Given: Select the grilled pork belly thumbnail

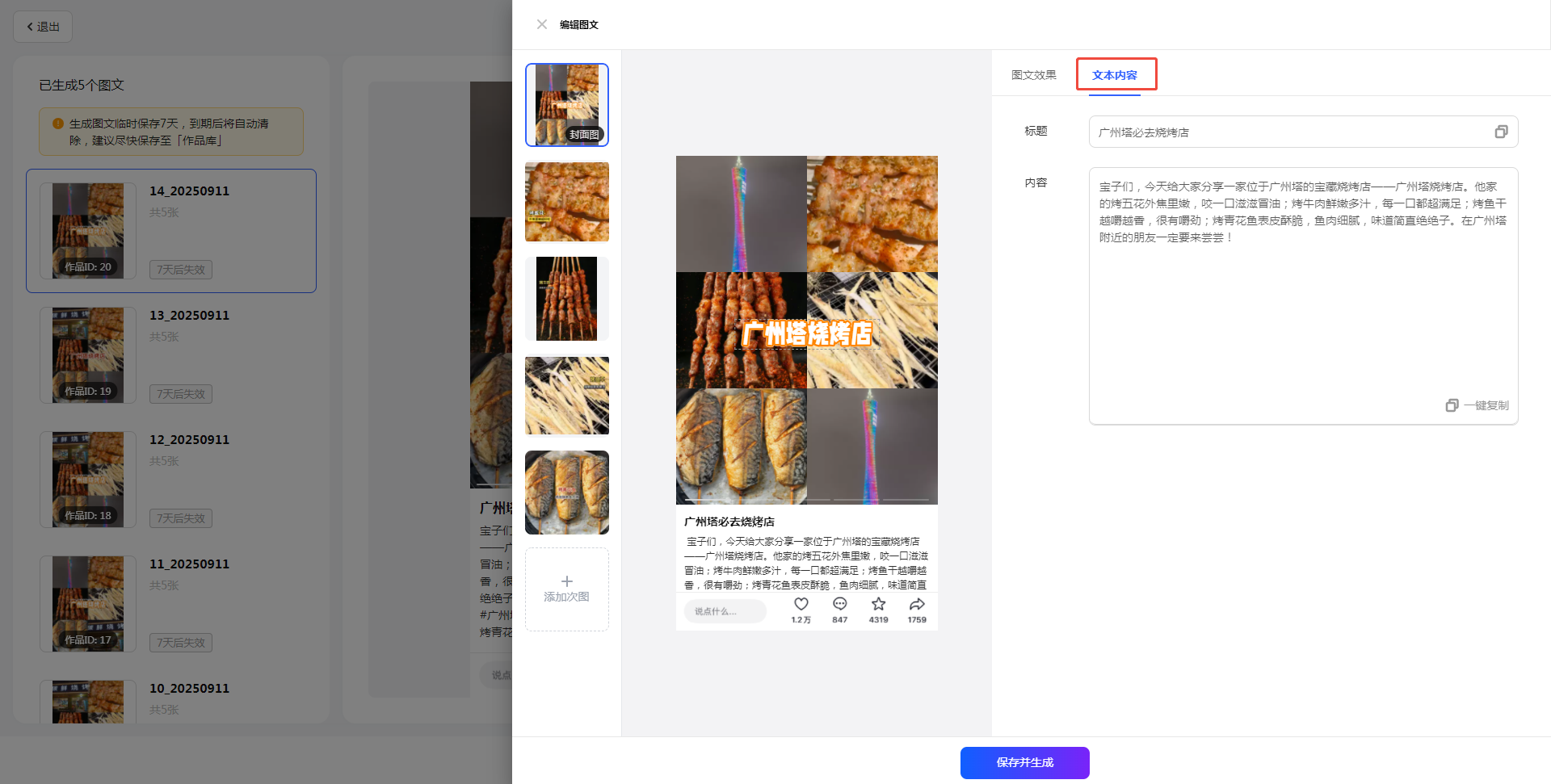Looking at the screenshot, I should [x=567, y=202].
